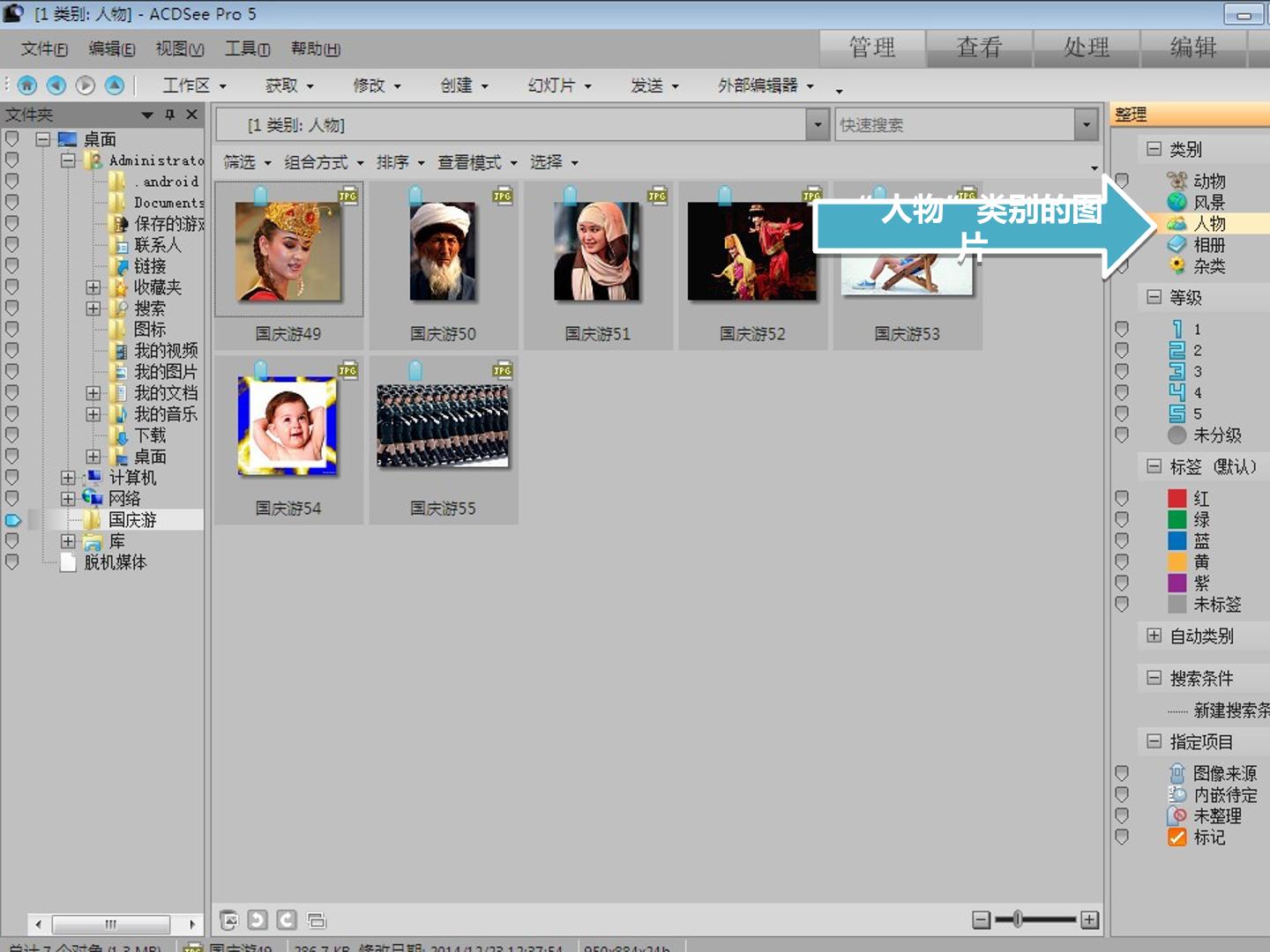Click the 选择 button in filter bar

tap(554, 162)
